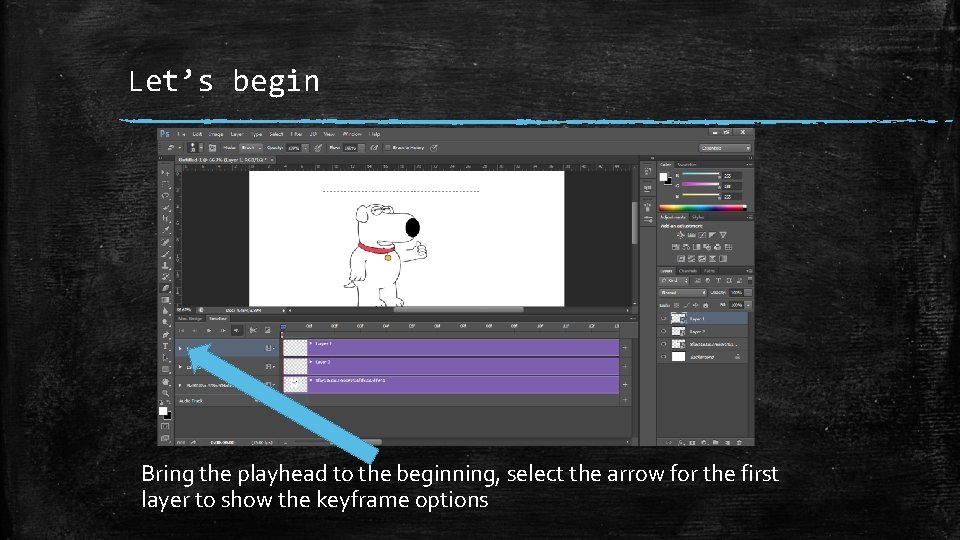Click the Add layer style fx icon
This screenshot has width=960, height=540.
tap(681, 442)
